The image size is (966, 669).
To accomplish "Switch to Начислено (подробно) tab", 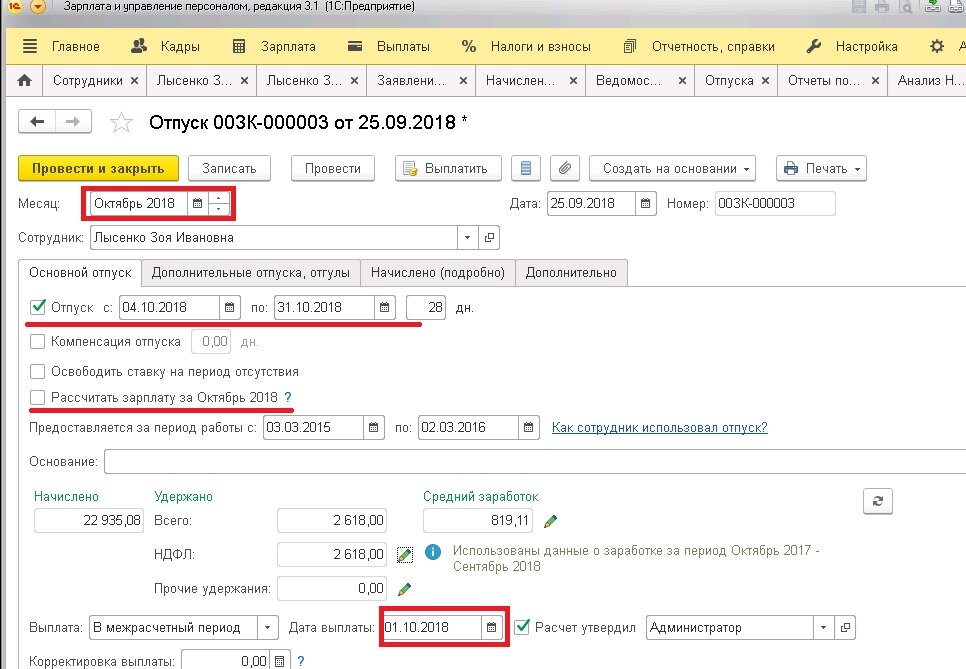I will [x=437, y=273].
